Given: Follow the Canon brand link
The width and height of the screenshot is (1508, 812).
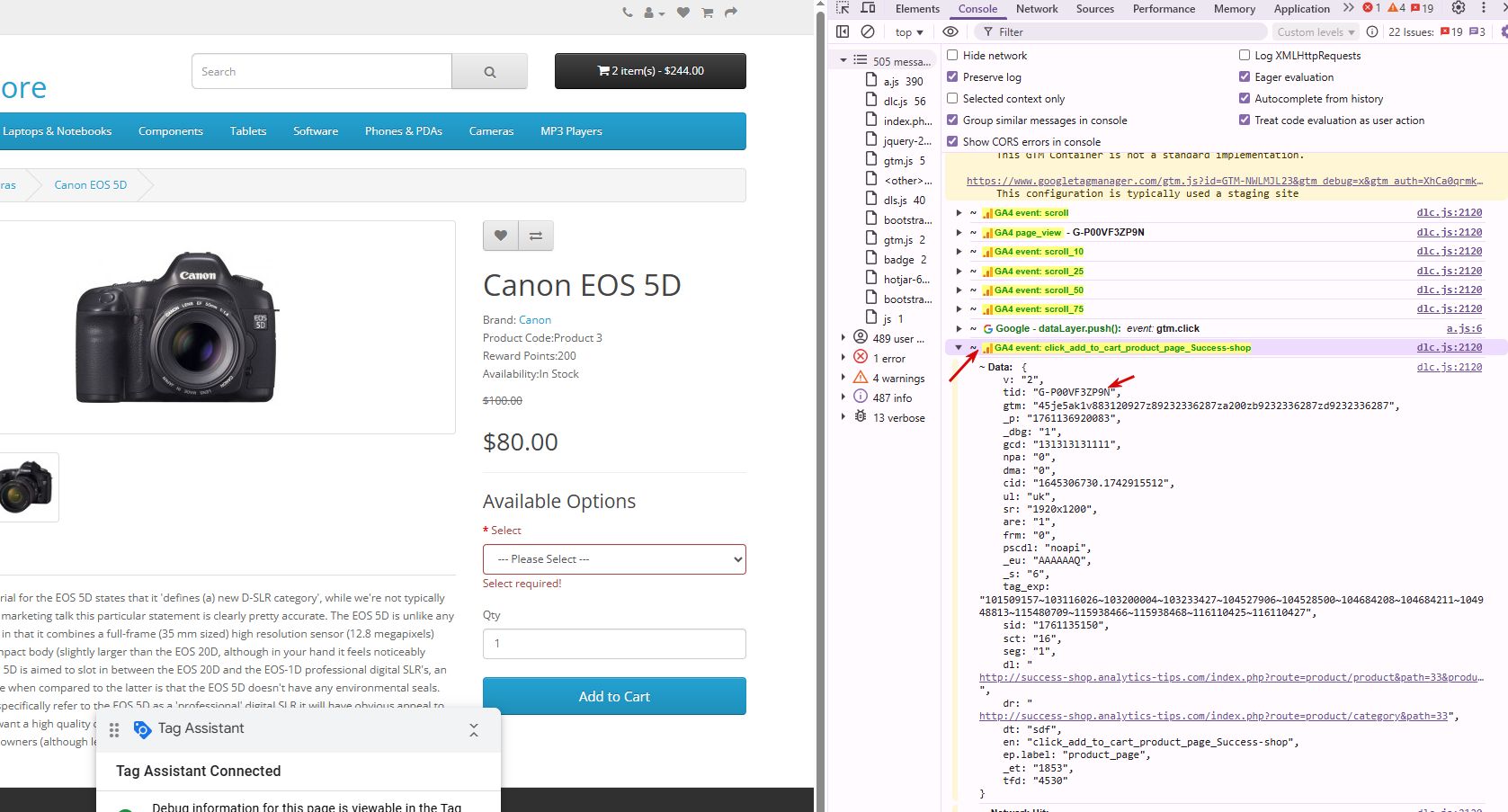Looking at the screenshot, I should pyautogui.click(x=535, y=320).
